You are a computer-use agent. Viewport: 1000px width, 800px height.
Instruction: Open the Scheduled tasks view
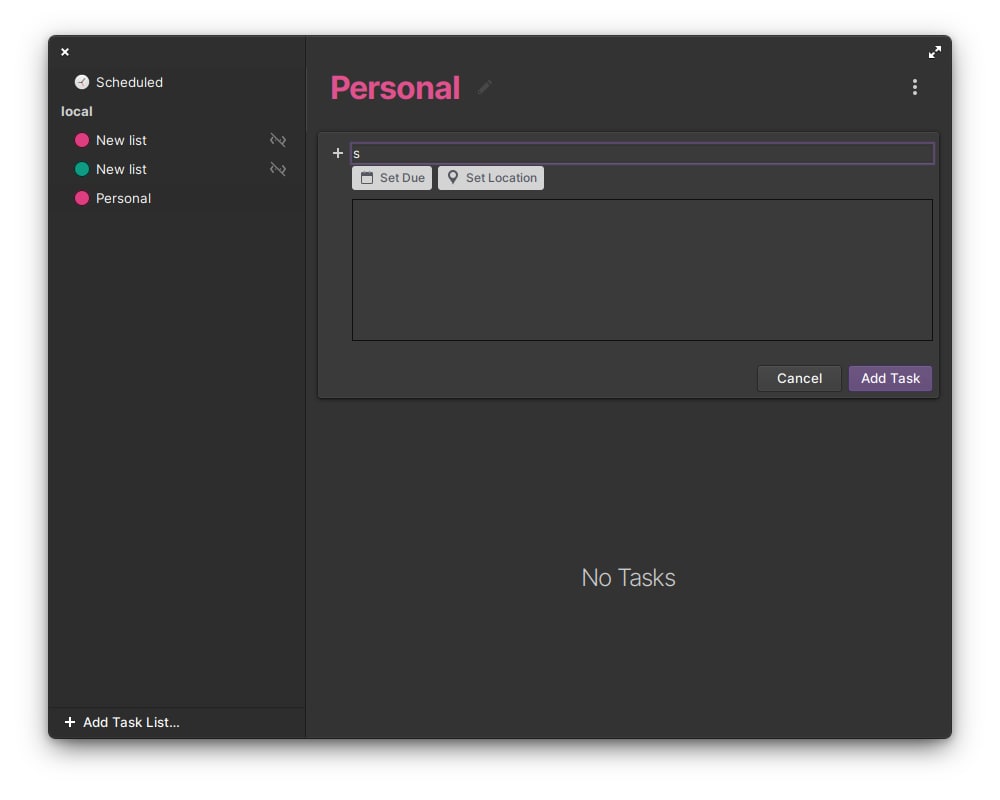click(x=177, y=82)
